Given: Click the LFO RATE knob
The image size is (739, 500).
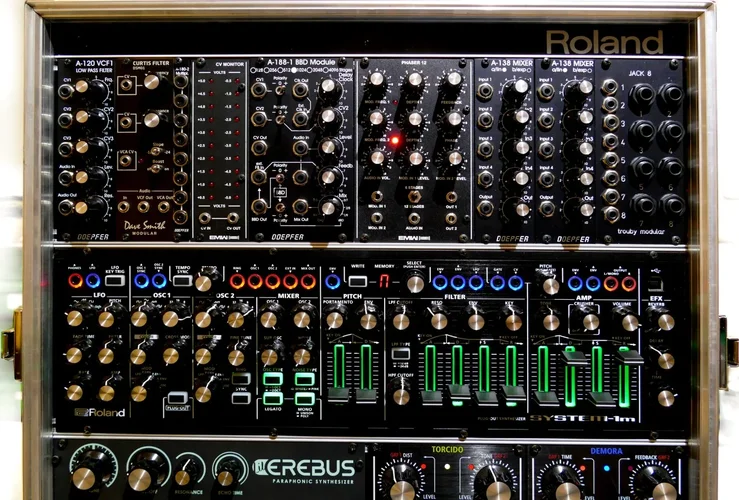Looking at the screenshot, I should click(74, 393).
